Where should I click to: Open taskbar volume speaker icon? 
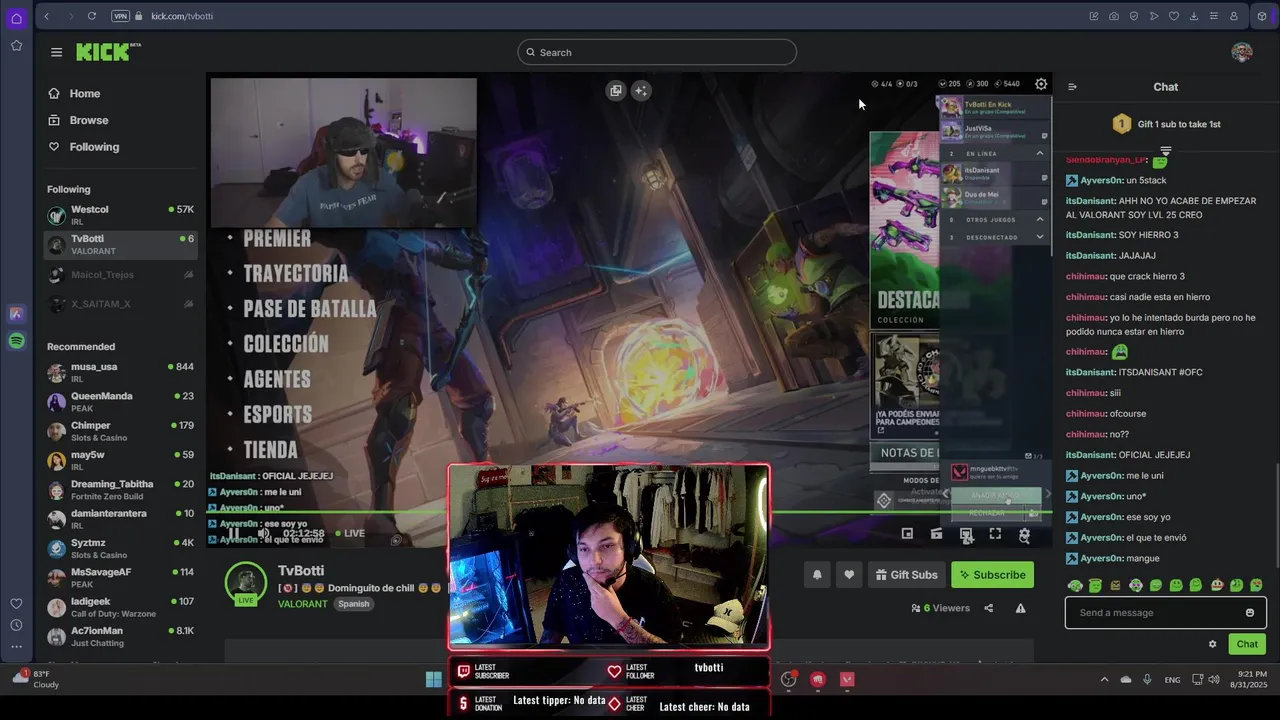[1213, 679]
